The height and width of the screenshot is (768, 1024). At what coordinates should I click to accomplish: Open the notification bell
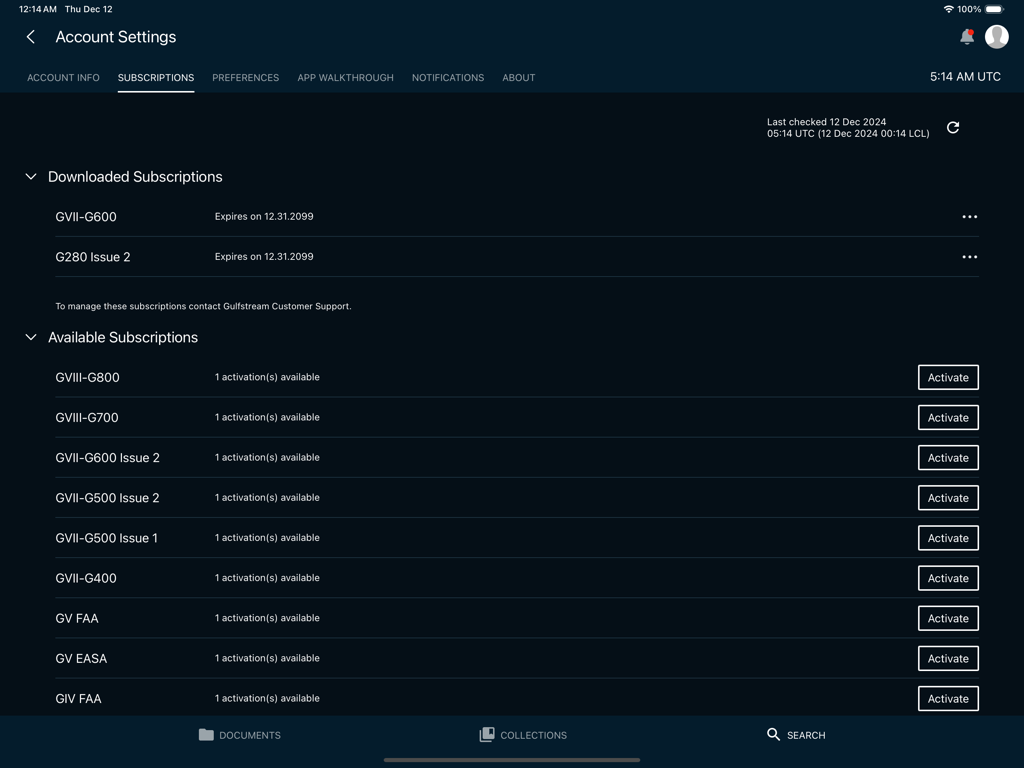[966, 36]
